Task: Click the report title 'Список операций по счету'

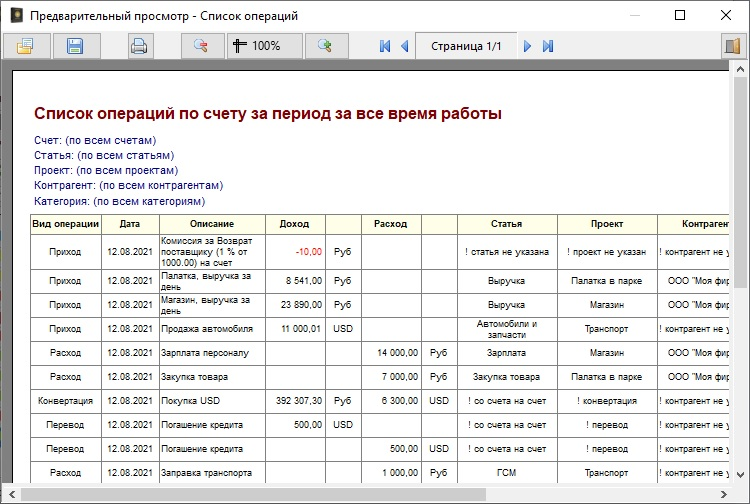Action: click(268, 114)
